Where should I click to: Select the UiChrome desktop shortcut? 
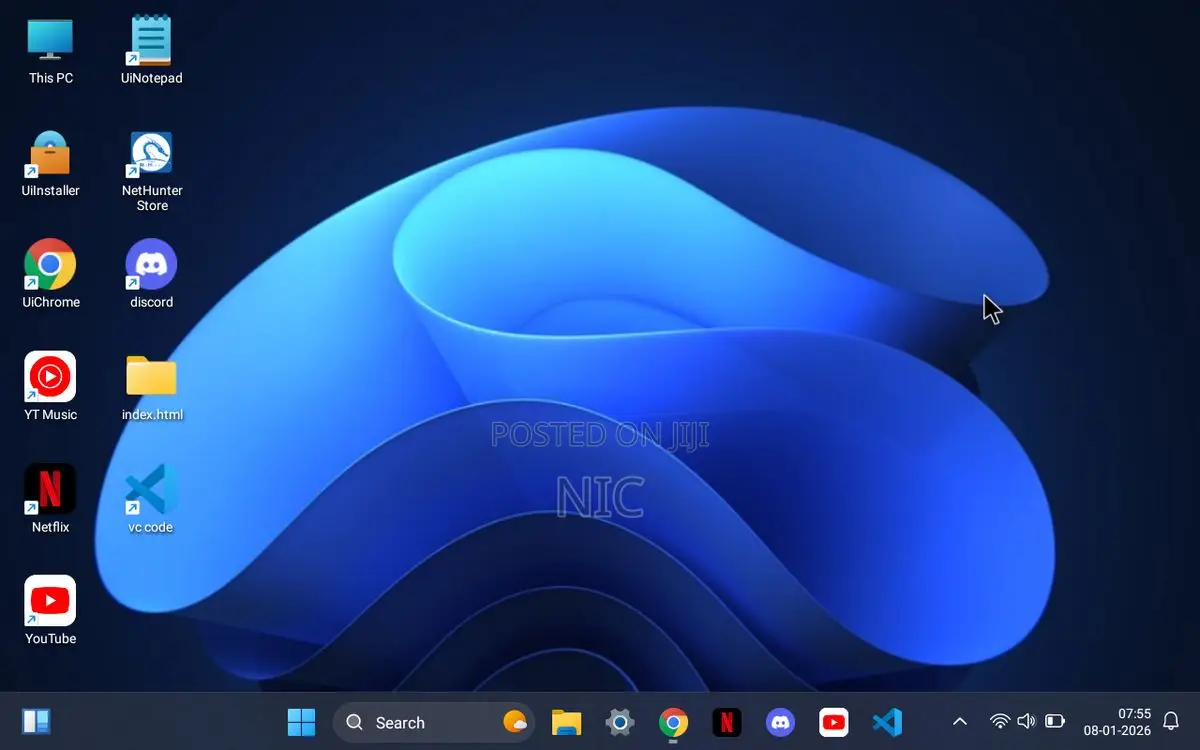[50, 274]
